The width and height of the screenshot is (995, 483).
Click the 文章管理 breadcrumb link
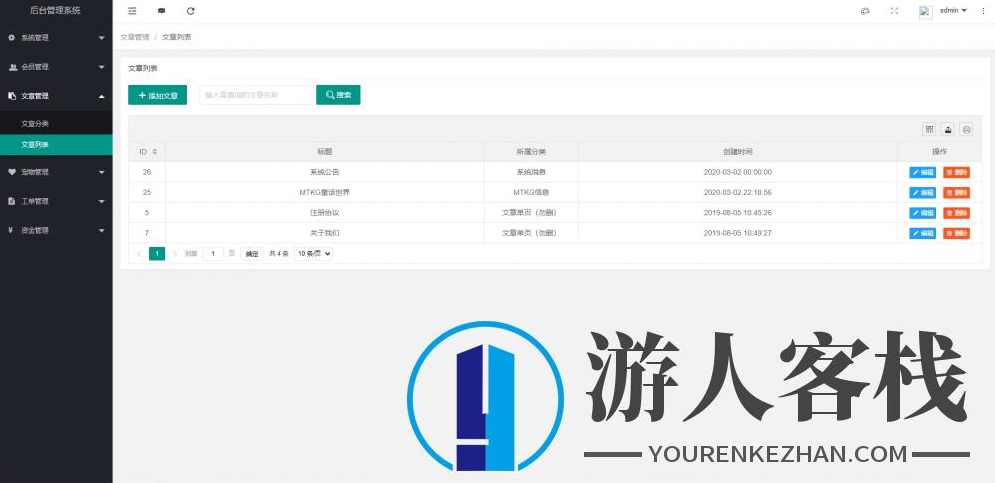(135, 37)
